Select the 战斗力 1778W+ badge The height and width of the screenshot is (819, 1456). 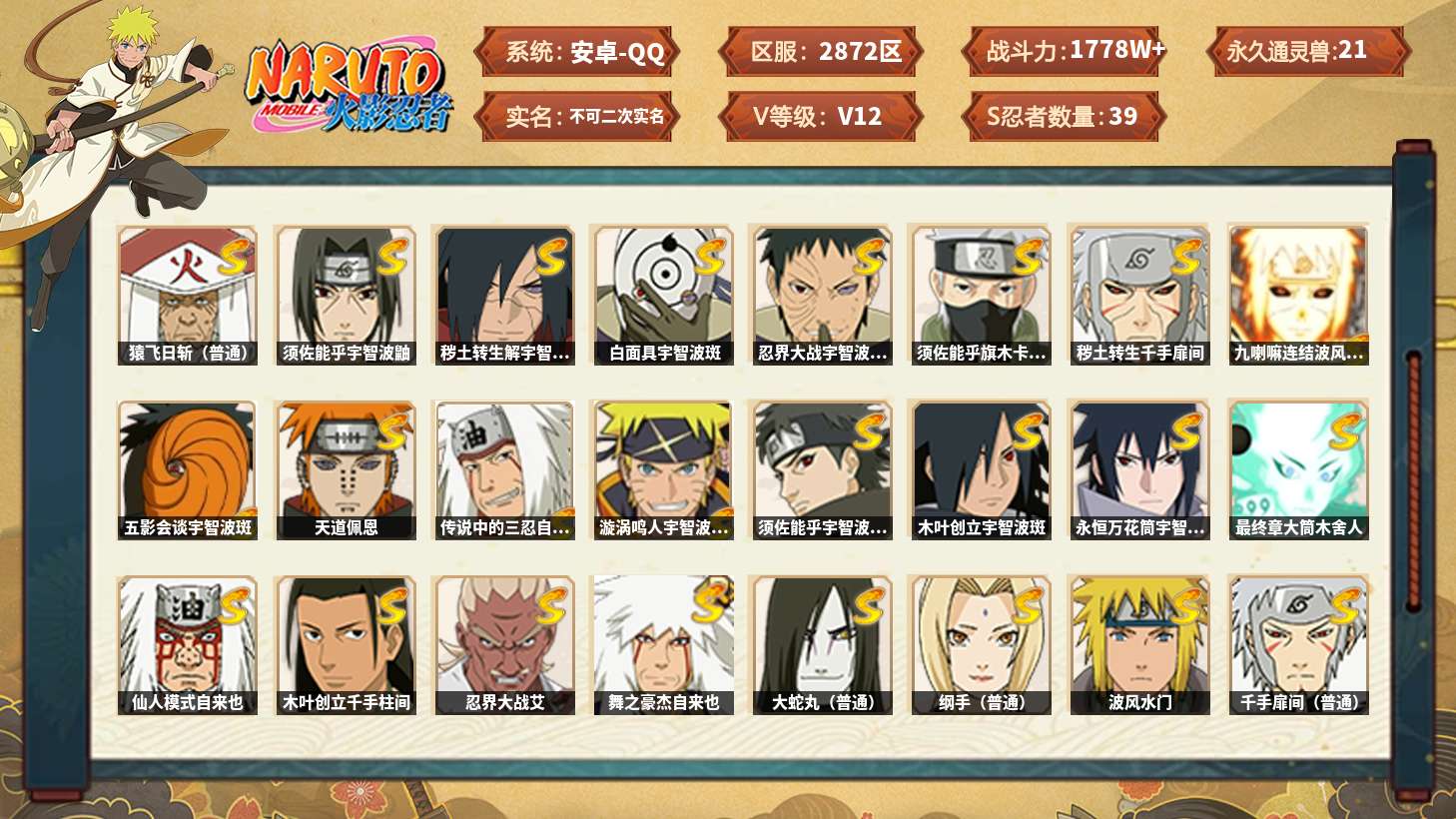pos(1065,52)
